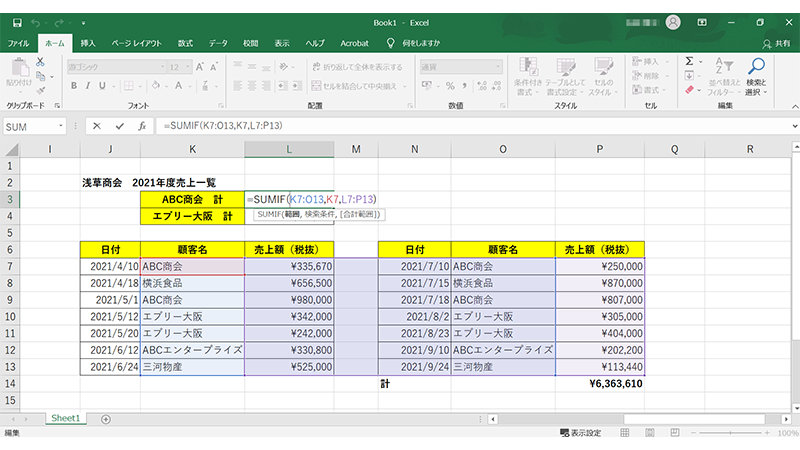This screenshot has width=800, height=450.
Task: Collapse the ribbon with the chevron
Action: click(x=795, y=107)
